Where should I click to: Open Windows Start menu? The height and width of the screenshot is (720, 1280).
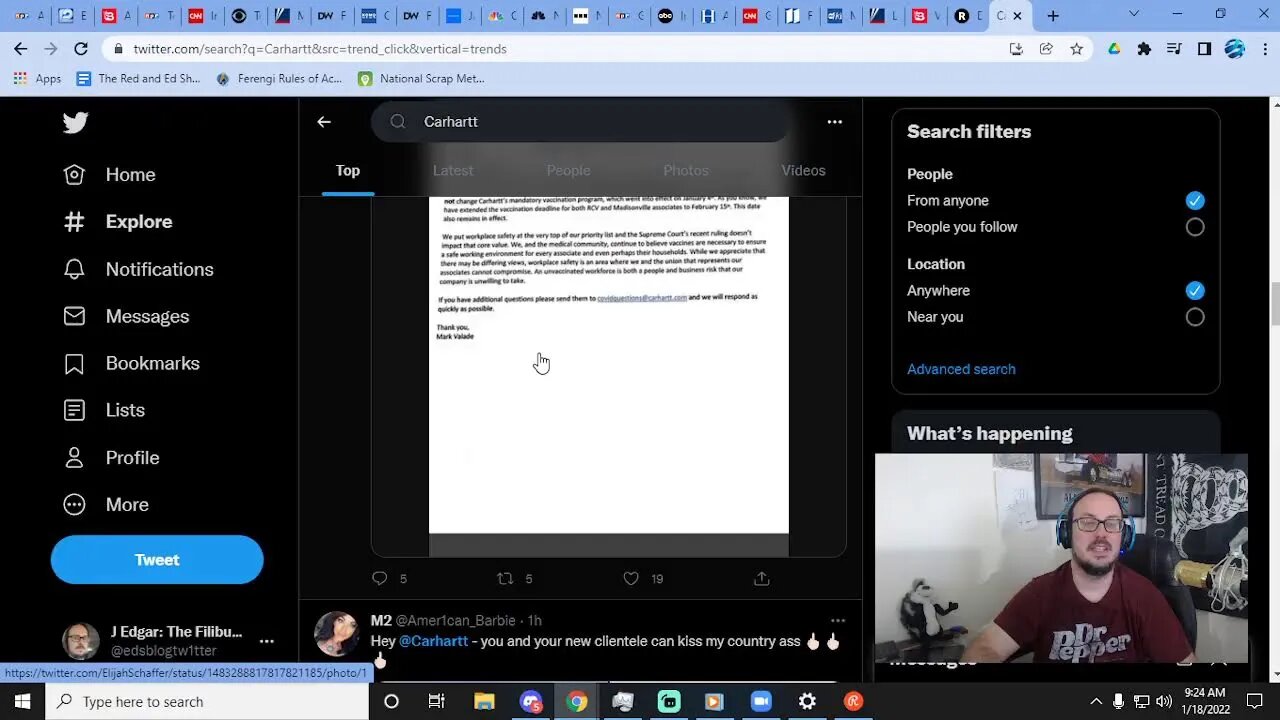coord(22,701)
